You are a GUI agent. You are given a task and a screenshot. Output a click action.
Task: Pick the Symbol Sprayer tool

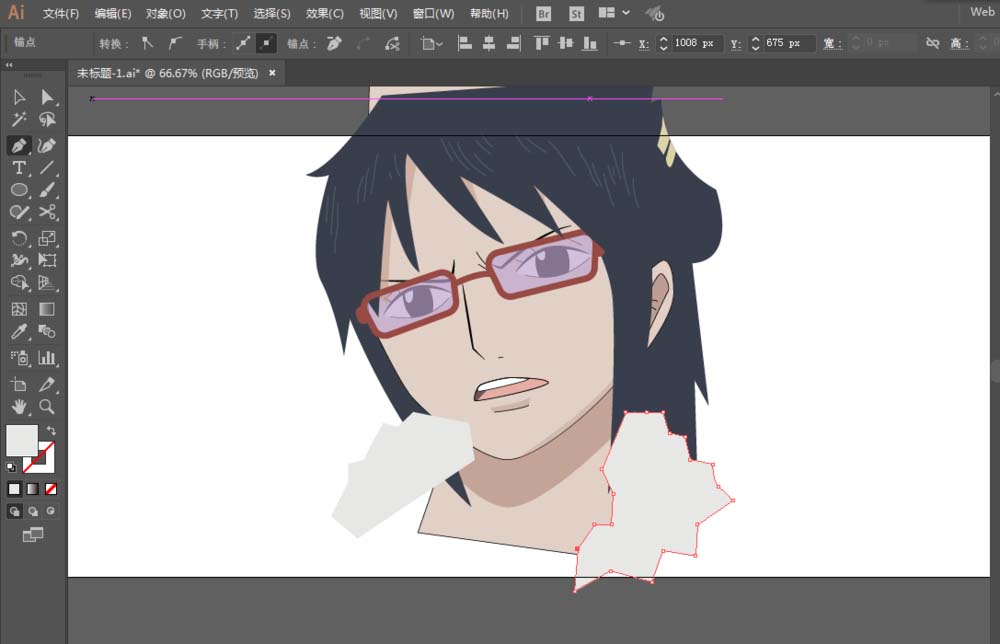pos(19,358)
